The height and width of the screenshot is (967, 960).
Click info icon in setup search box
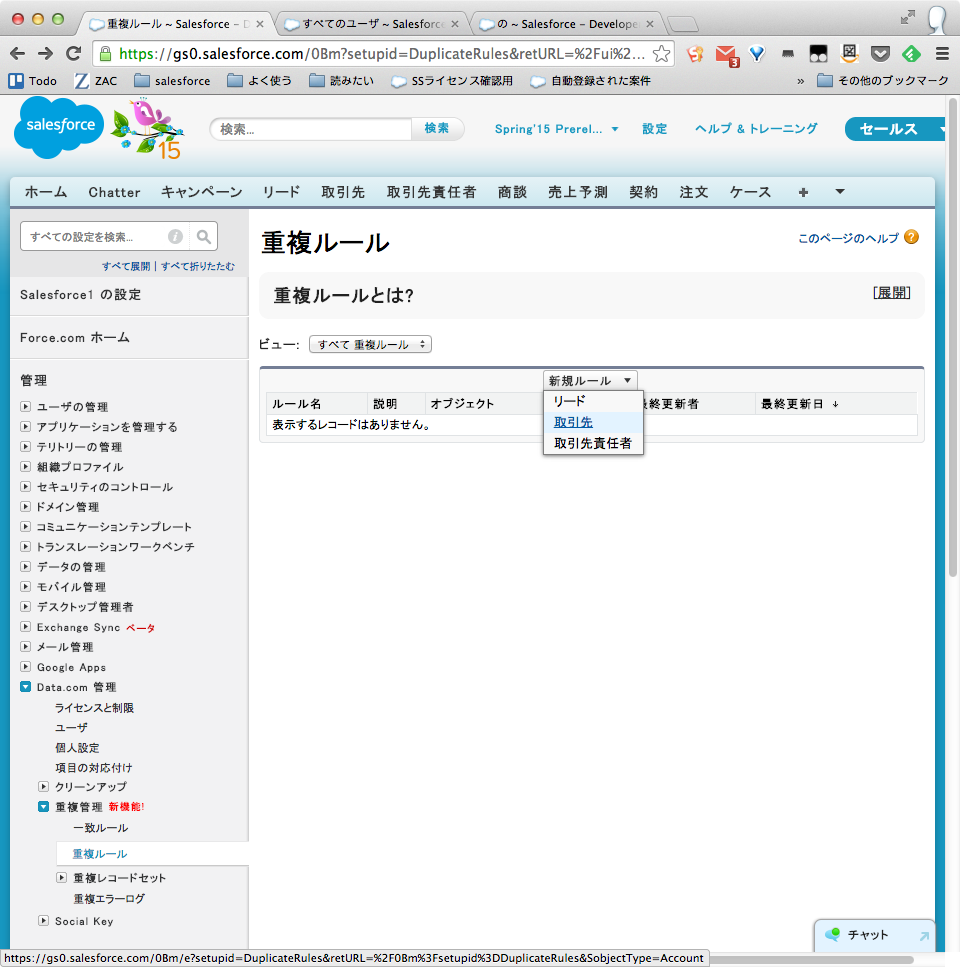[175, 236]
